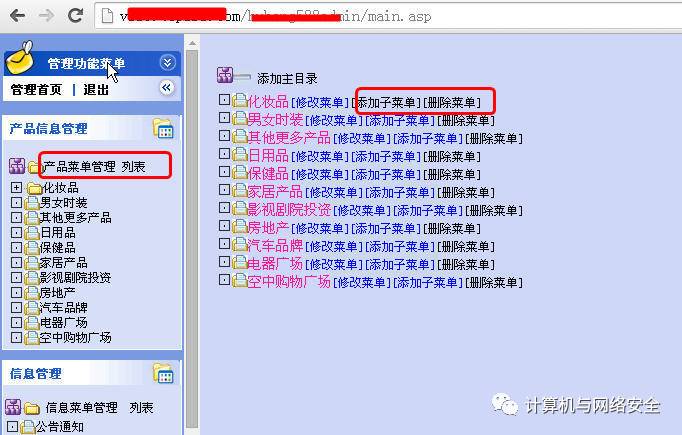
Task: Collapse 管理功能菜单 with double-chevron icon
Action: click(167, 63)
